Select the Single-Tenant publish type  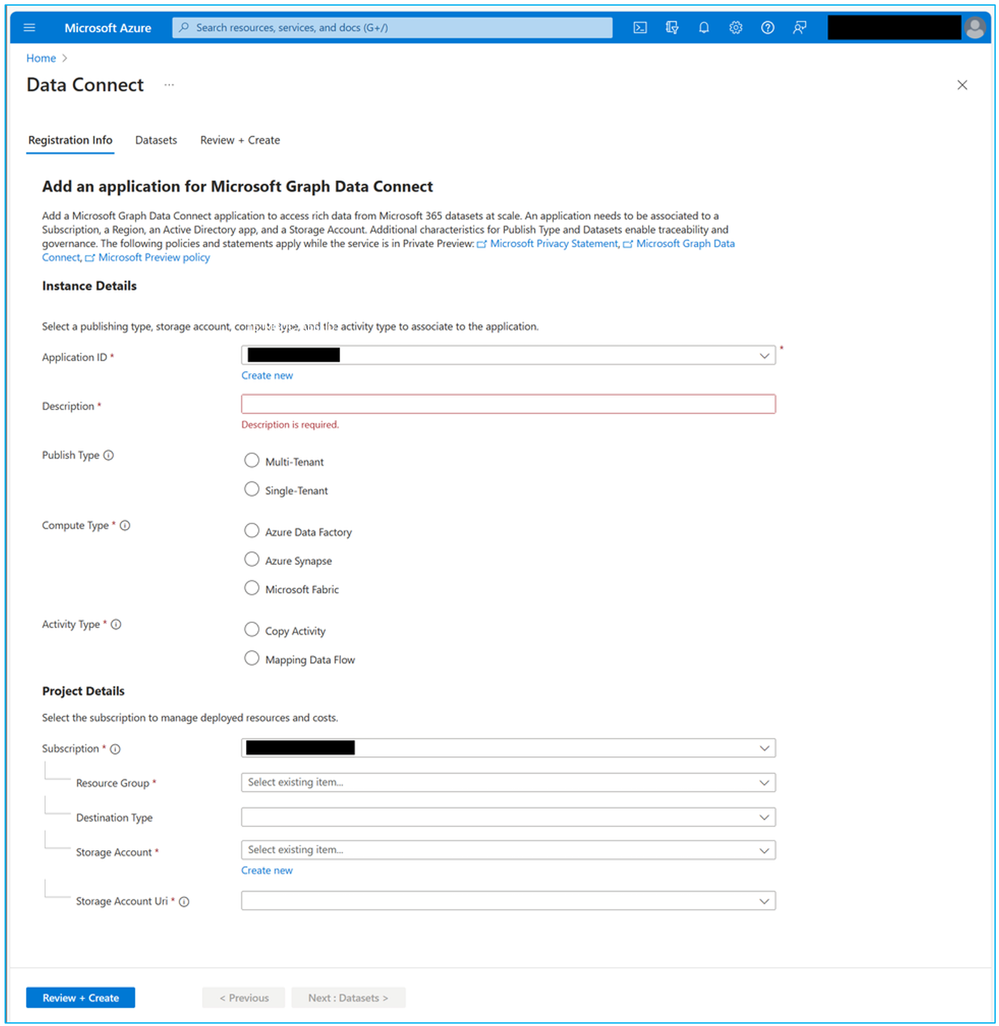click(252, 489)
